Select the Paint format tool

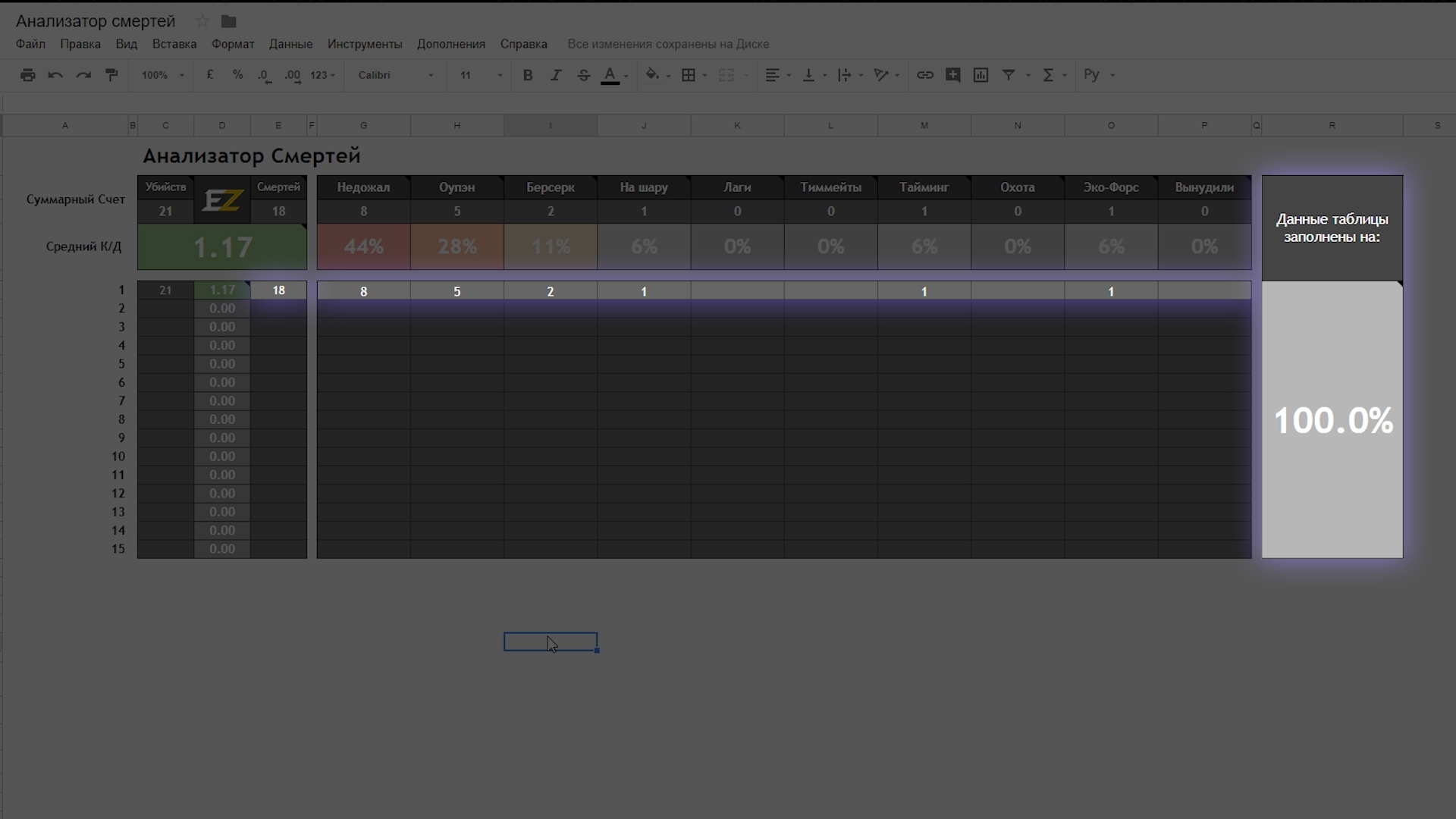point(111,75)
